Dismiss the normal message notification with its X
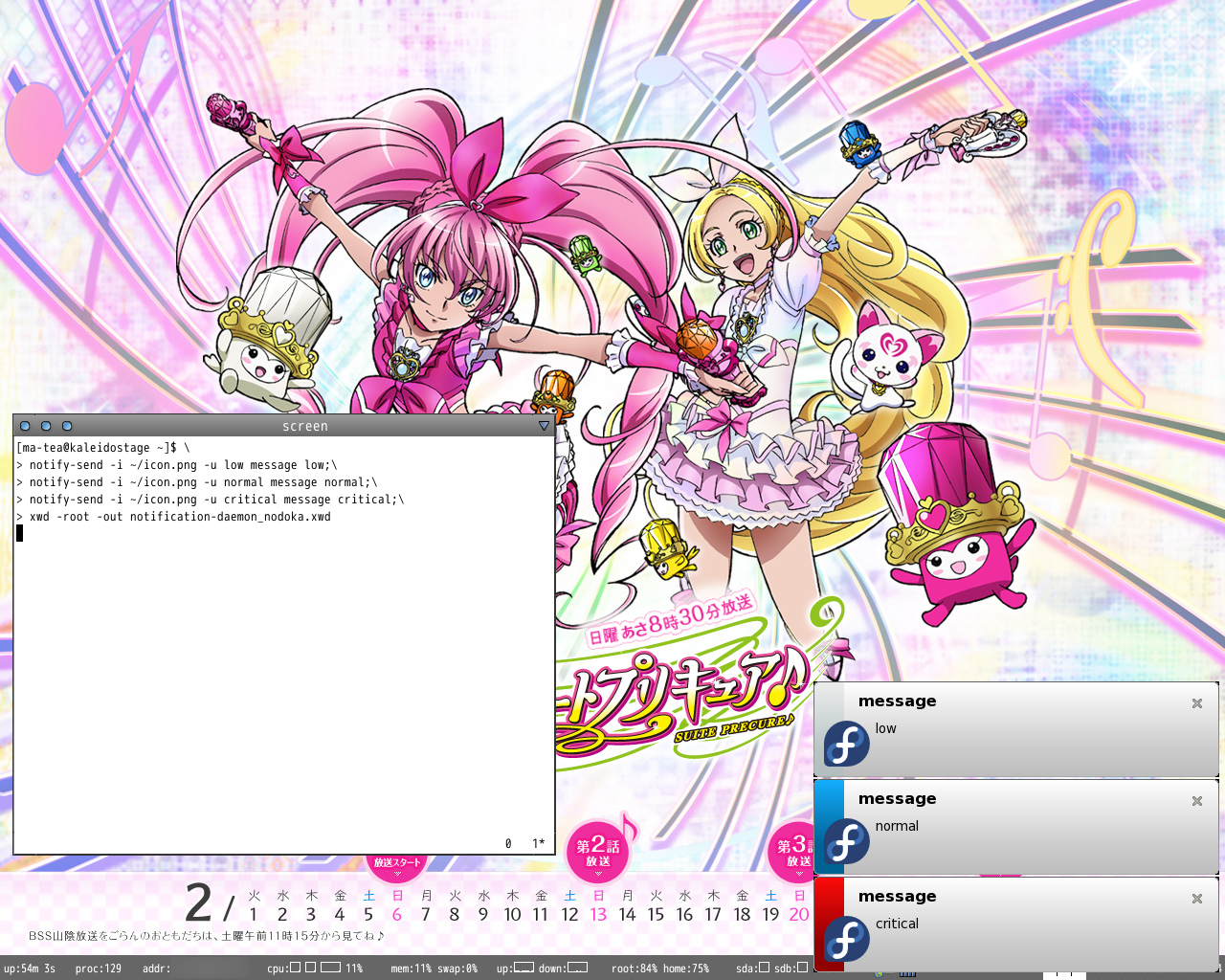1225x980 pixels. click(1196, 801)
